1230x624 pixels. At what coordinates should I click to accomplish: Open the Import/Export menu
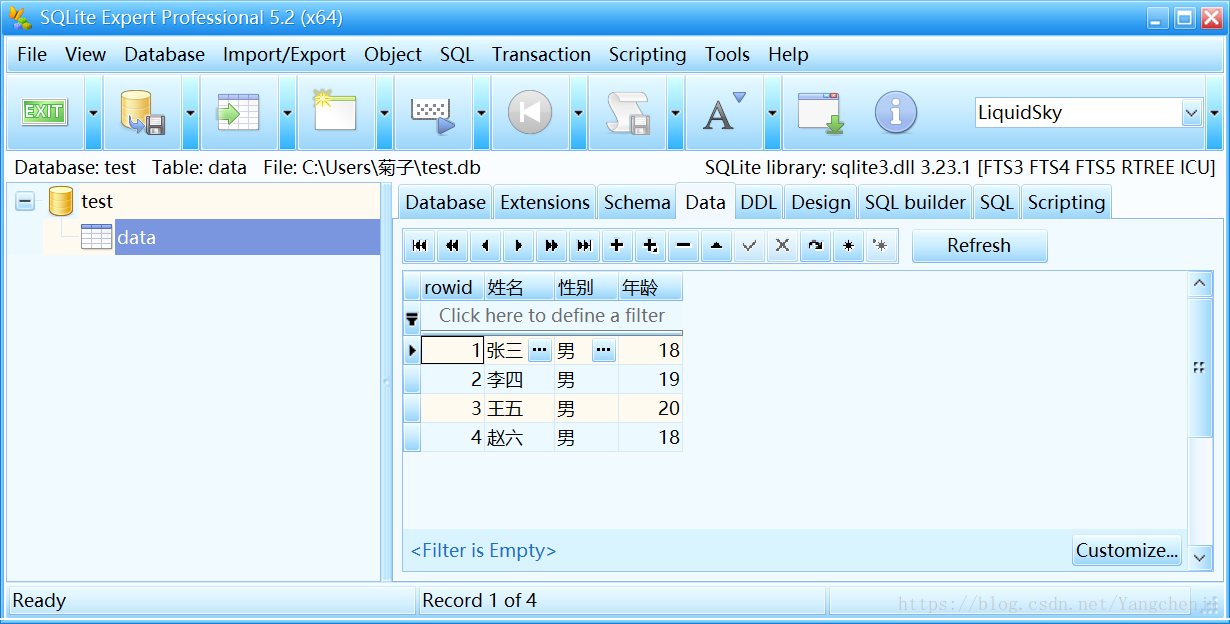[284, 54]
